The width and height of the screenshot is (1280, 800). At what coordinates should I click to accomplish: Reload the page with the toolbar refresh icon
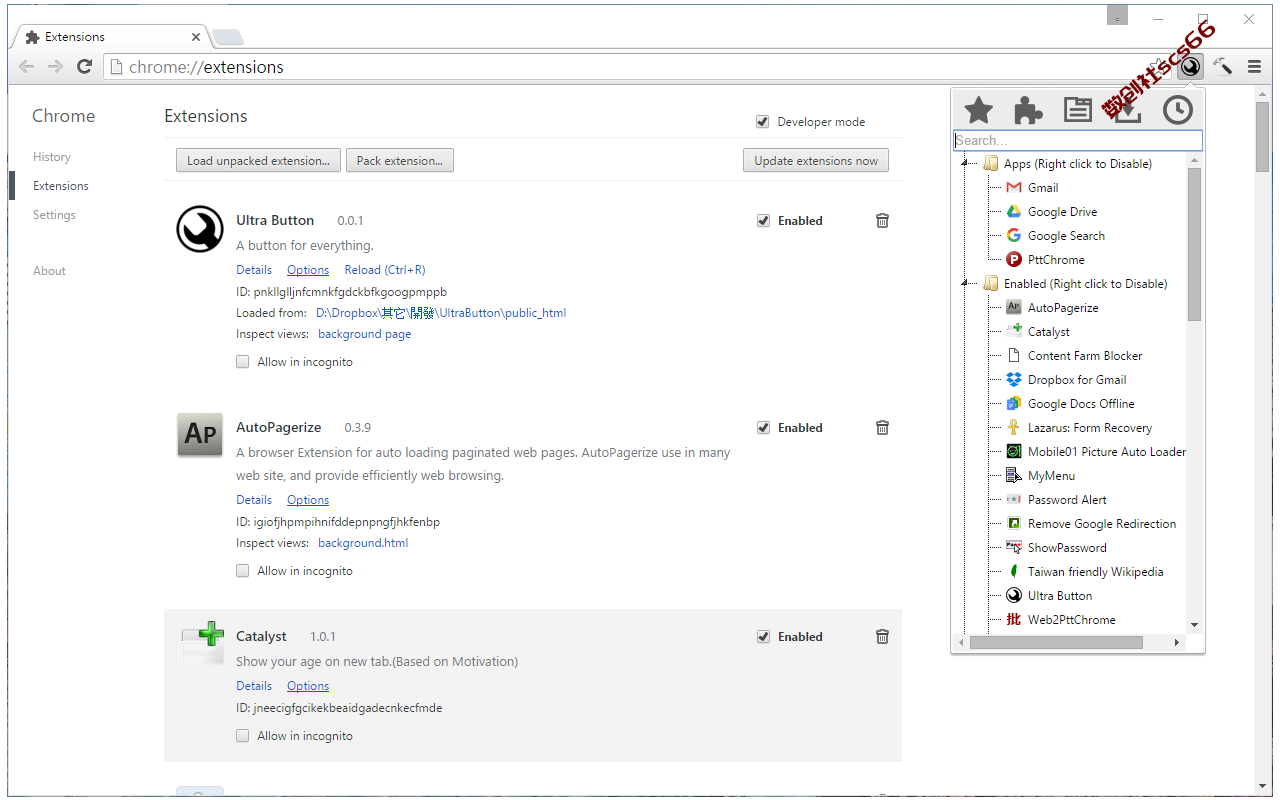(84, 67)
